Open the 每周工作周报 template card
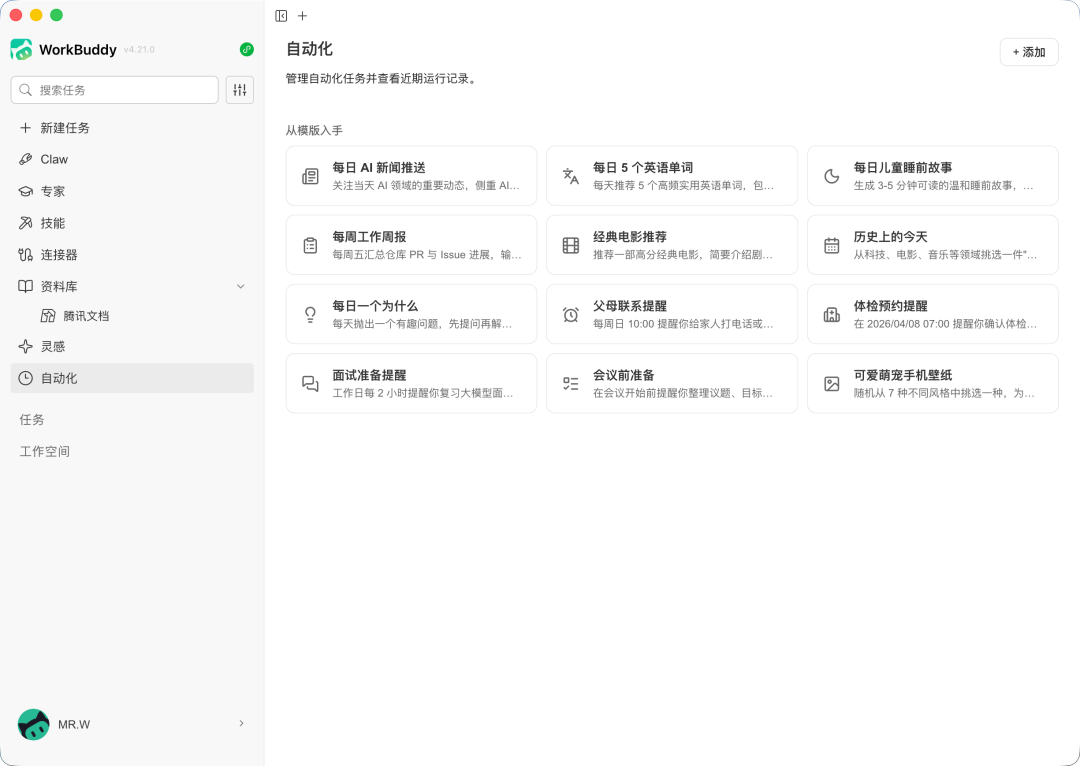Image resolution: width=1080 pixels, height=766 pixels. click(x=411, y=245)
